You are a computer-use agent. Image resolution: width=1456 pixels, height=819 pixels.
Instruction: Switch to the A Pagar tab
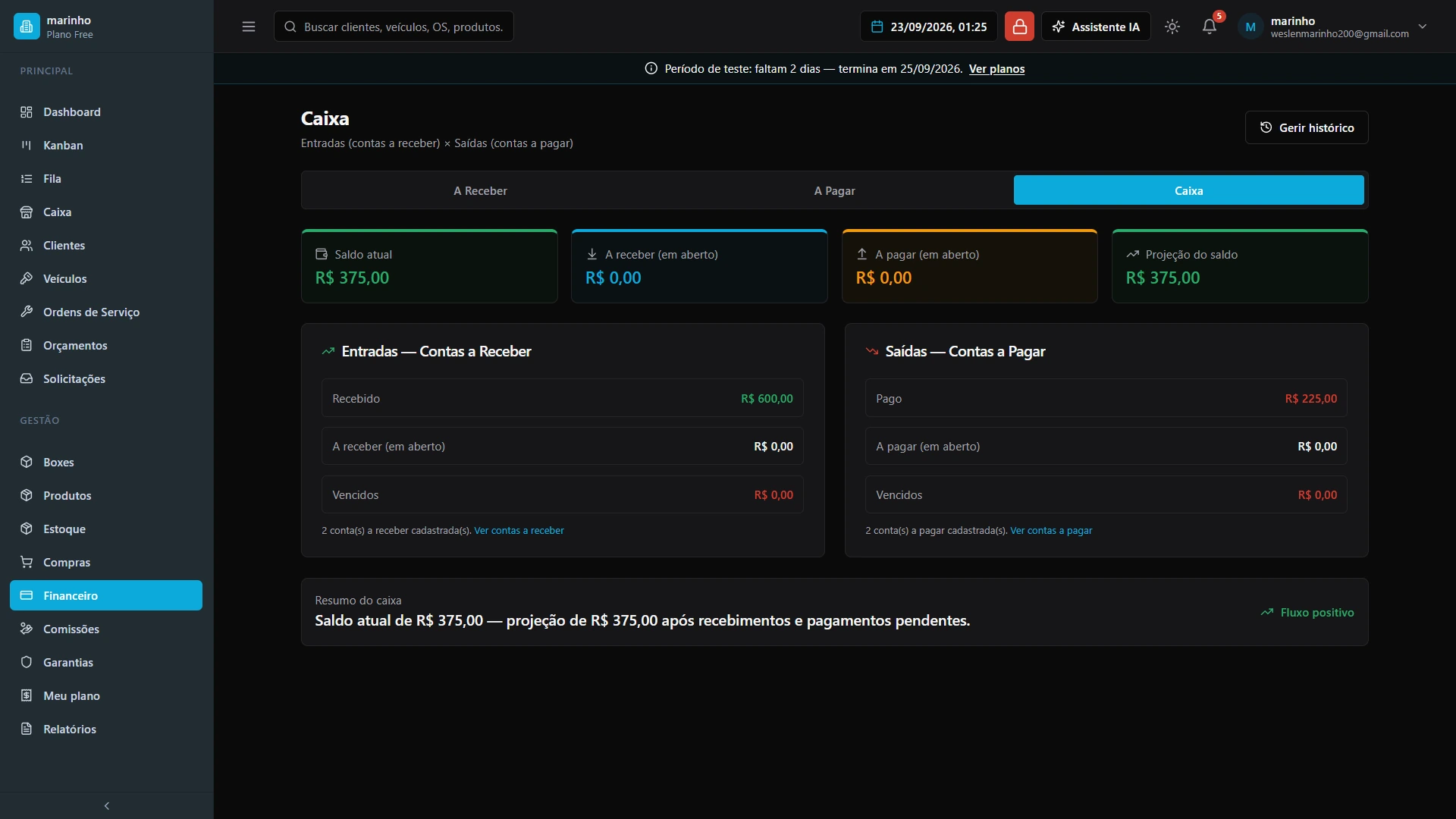(834, 190)
